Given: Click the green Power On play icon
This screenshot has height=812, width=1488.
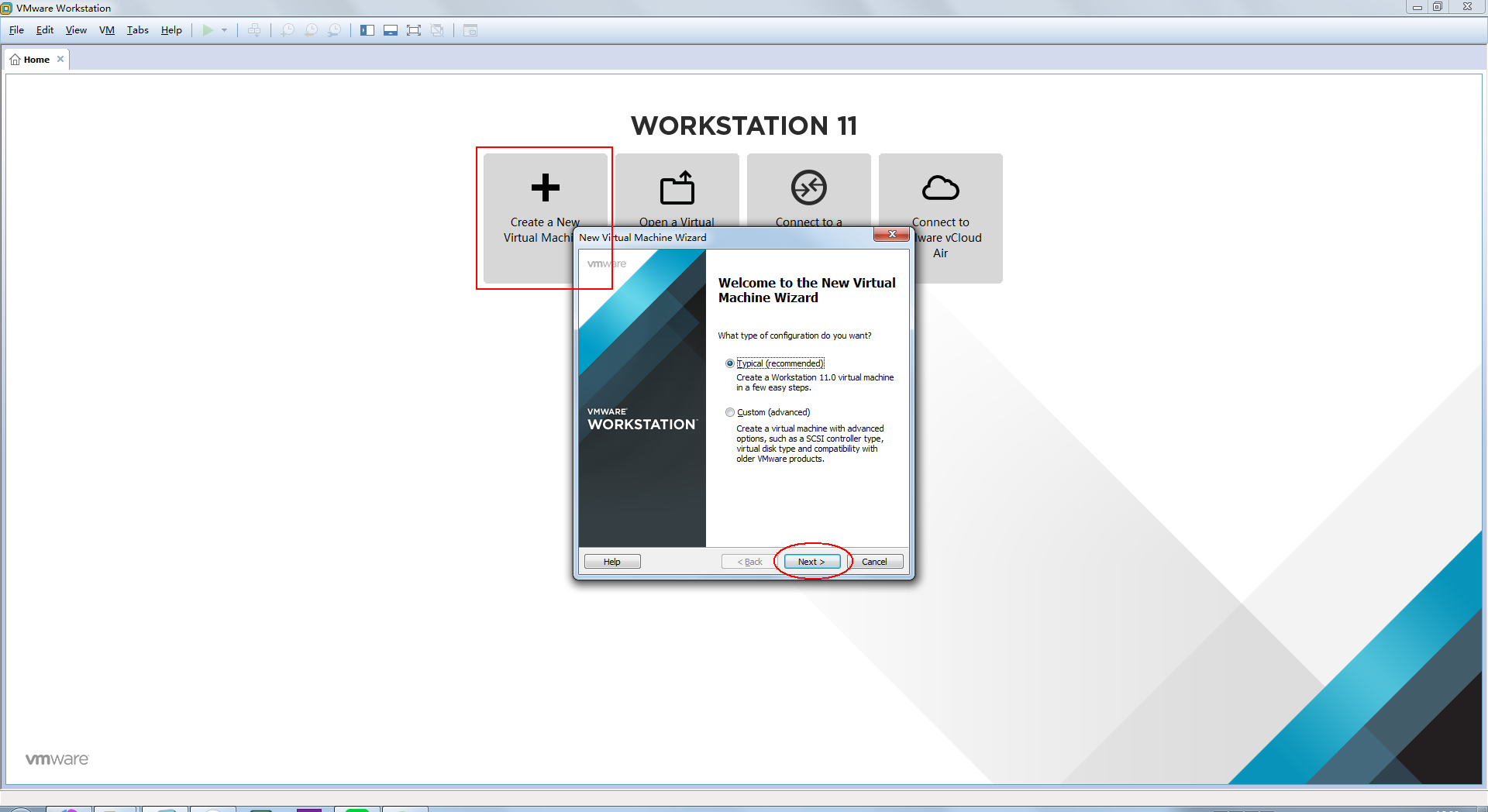Looking at the screenshot, I should [208, 30].
